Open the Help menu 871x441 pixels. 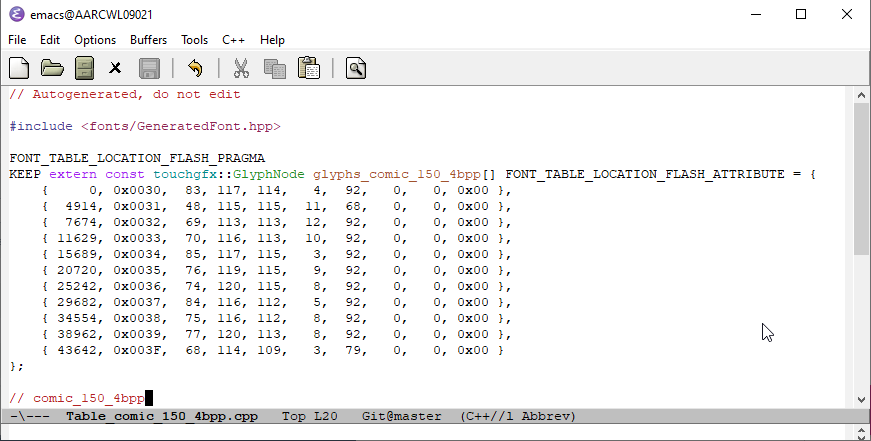[272, 40]
